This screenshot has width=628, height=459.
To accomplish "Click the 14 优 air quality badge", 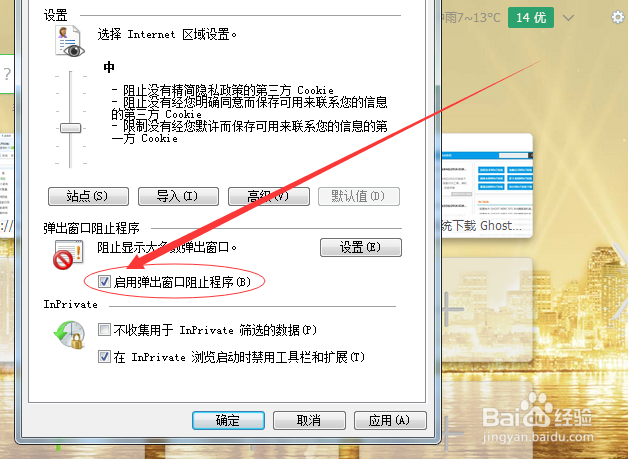I will pos(531,18).
